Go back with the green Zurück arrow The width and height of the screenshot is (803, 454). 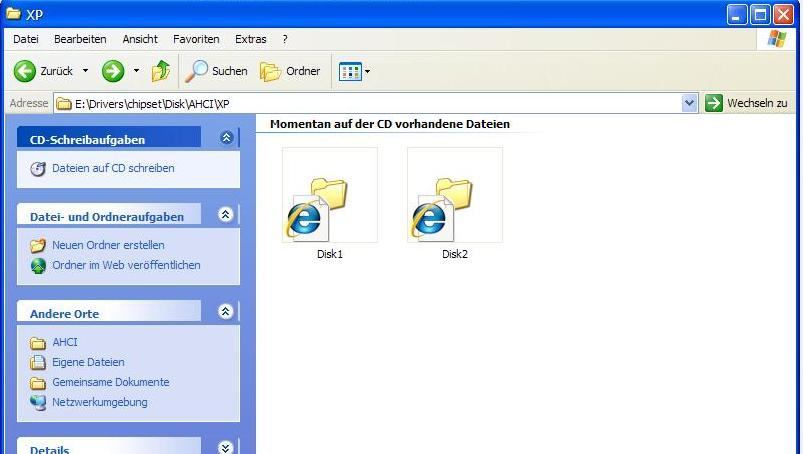[x=25, y=71]
